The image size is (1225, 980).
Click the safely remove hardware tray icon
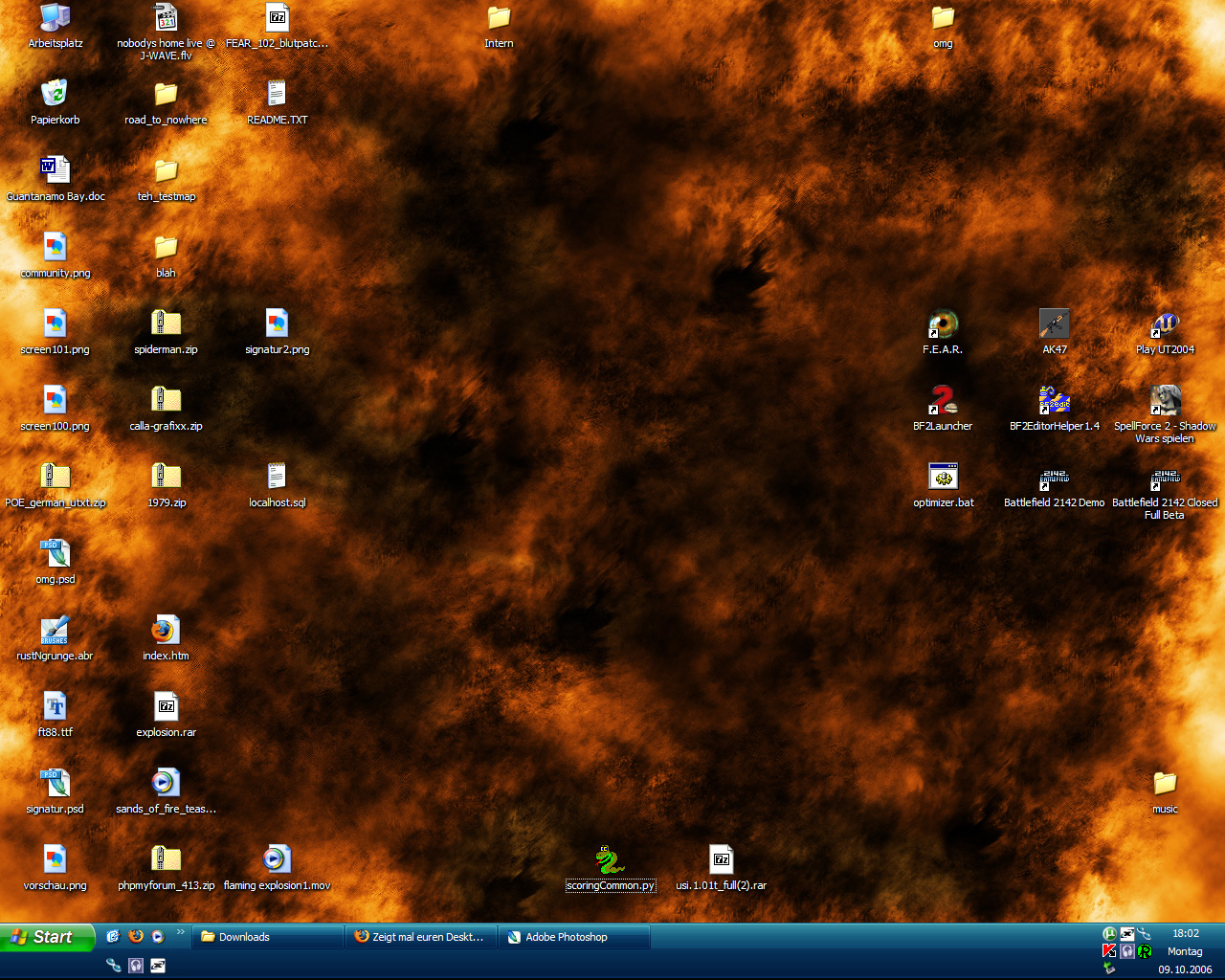[1109, 968]
